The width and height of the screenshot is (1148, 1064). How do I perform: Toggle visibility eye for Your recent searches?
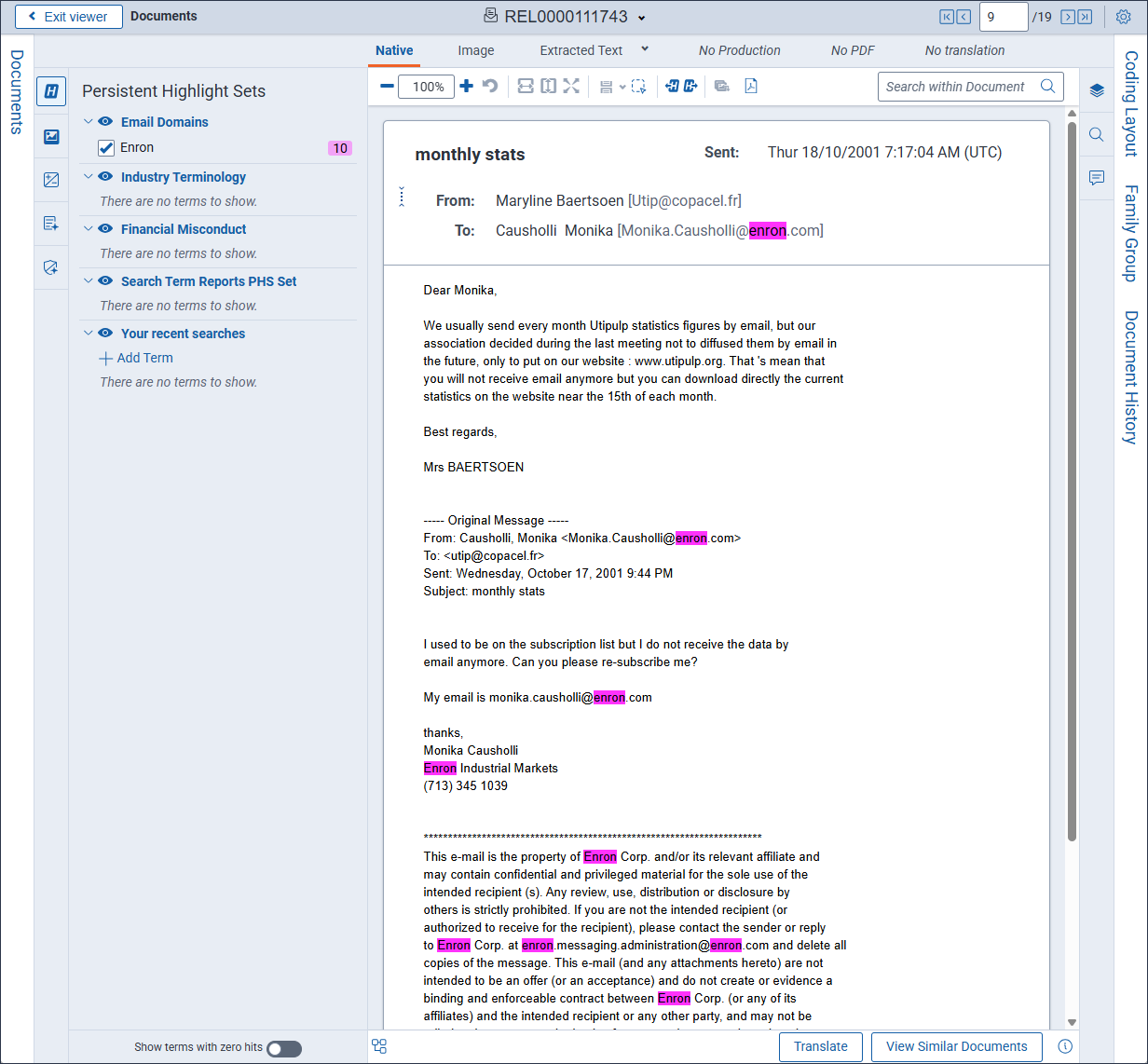105,334
